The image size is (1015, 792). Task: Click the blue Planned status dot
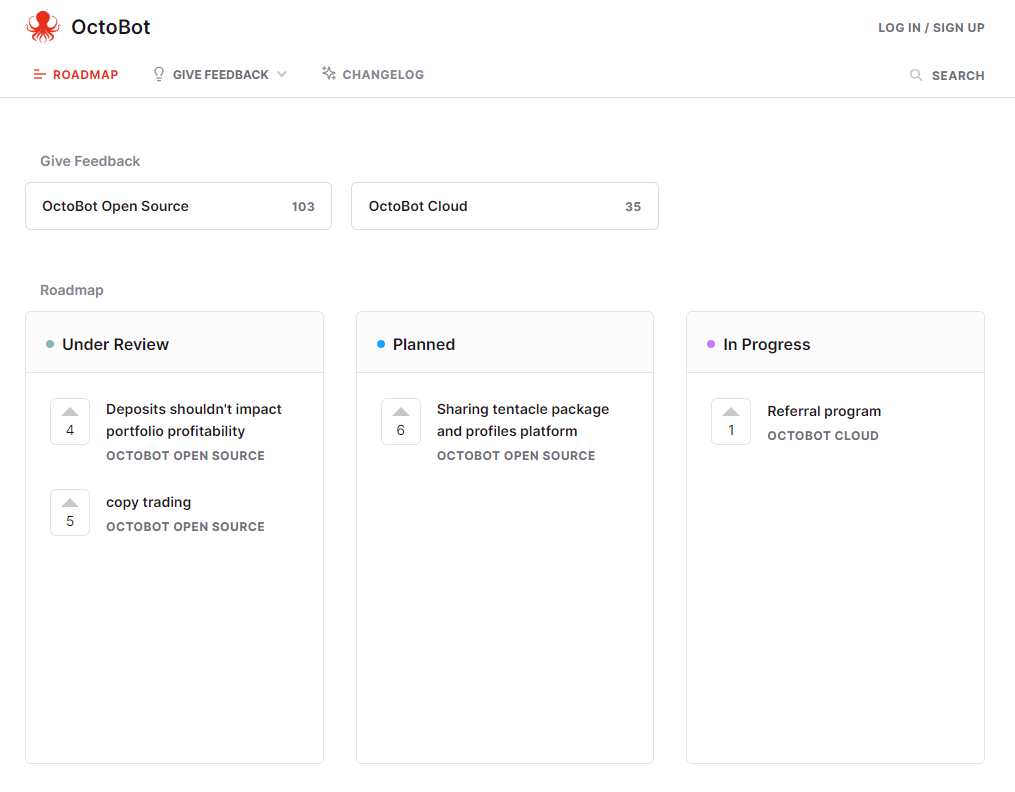381,344
